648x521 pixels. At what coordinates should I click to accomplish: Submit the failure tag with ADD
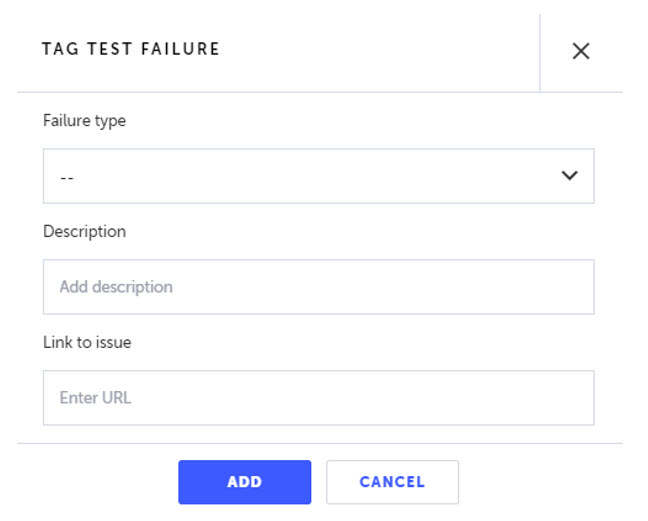tap(244, 482)
